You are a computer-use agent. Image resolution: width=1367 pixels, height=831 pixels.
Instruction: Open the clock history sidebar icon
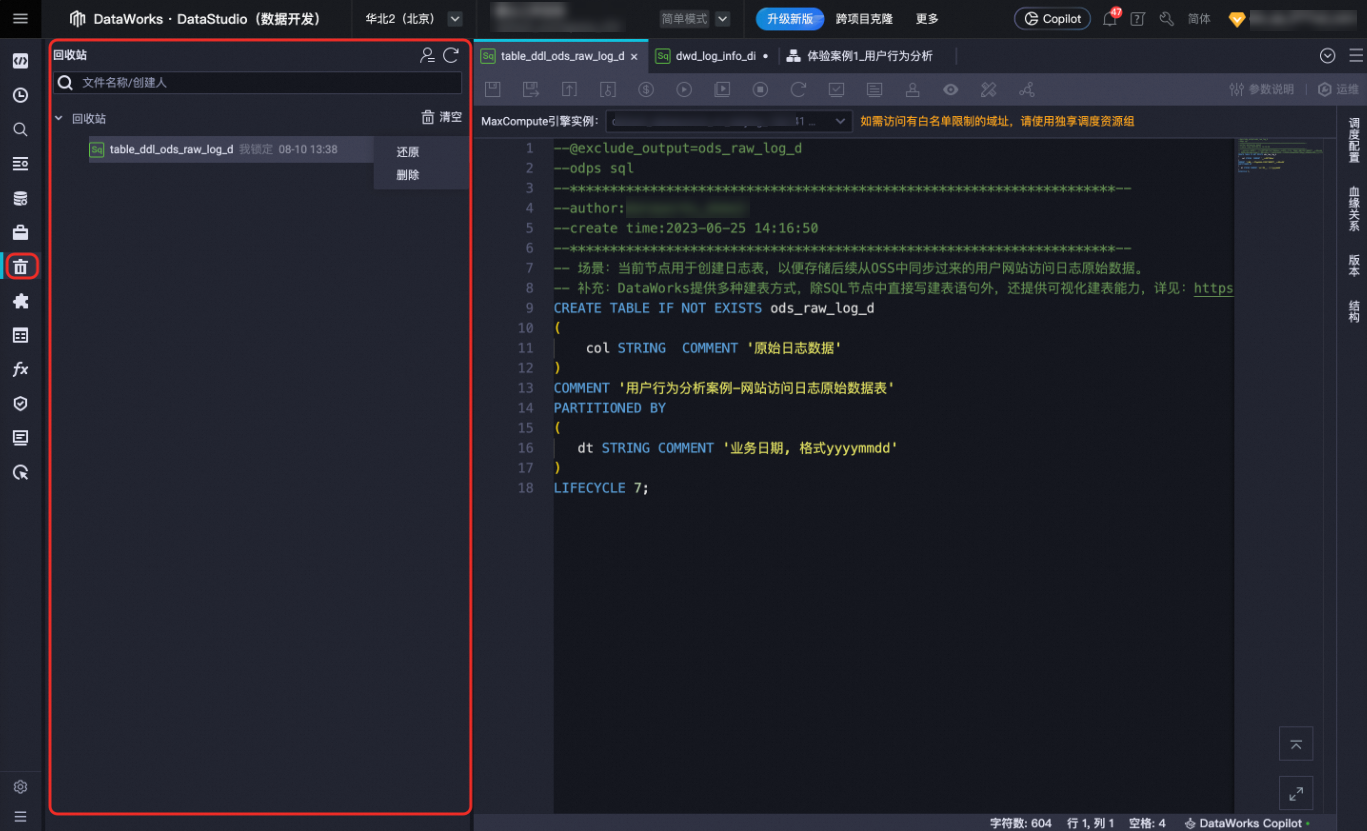click(20, 96)
